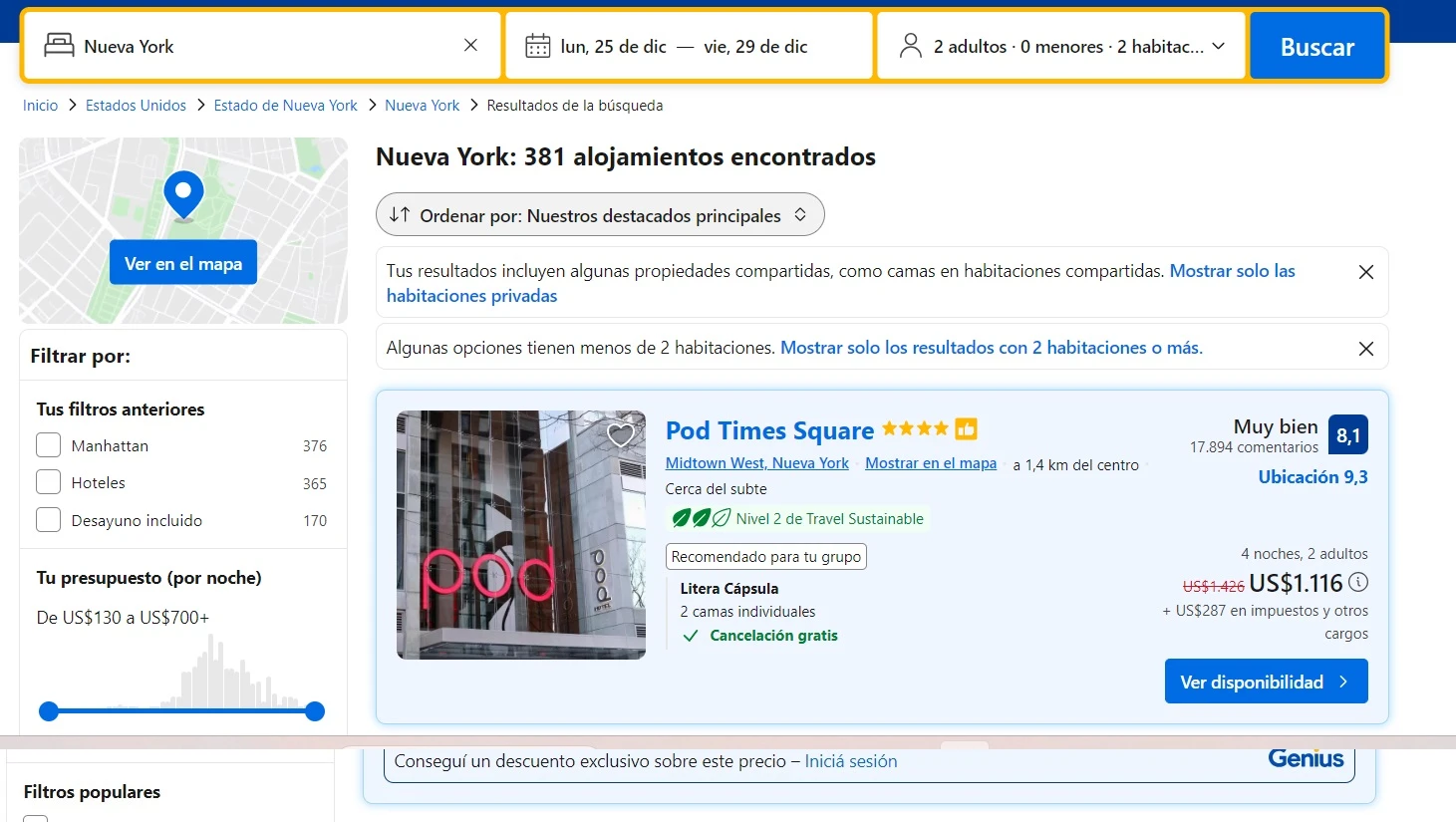Click Recomendado para tu grupo badge

click(766, 556)
